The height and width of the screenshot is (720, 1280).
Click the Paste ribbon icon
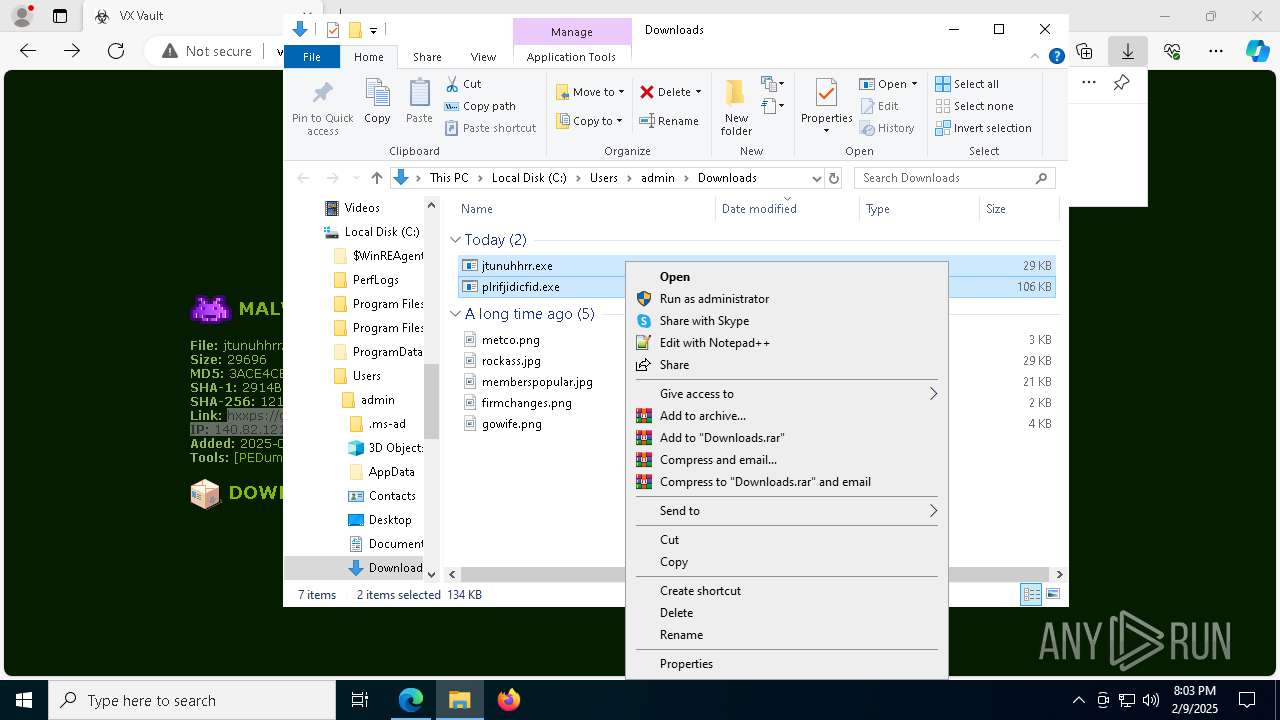[x=419, y=94]
